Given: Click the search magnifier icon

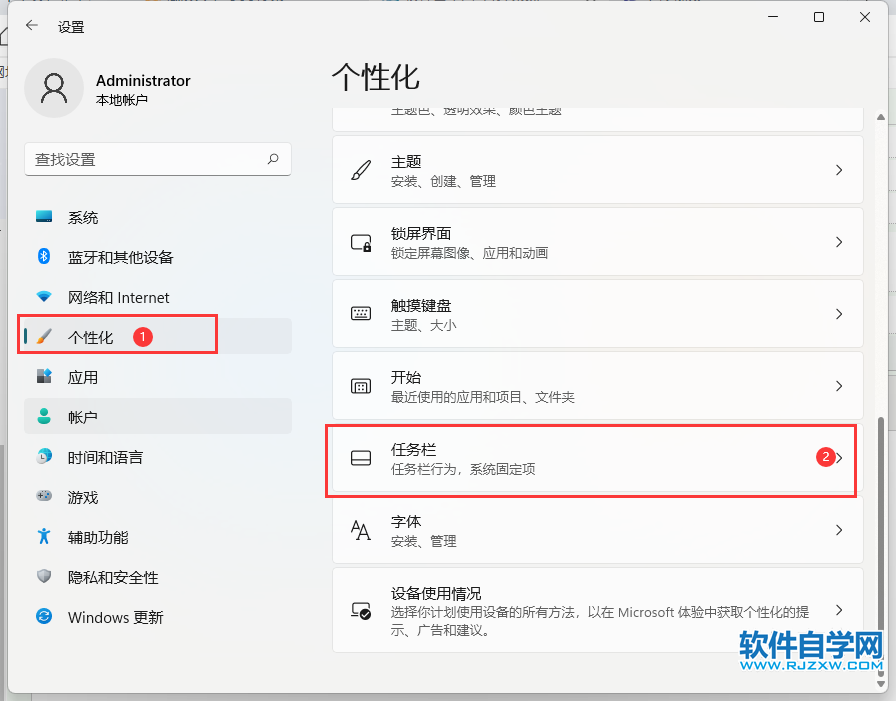Looking at the screenshot, I should pyautogui.click(x=273, y=159).
